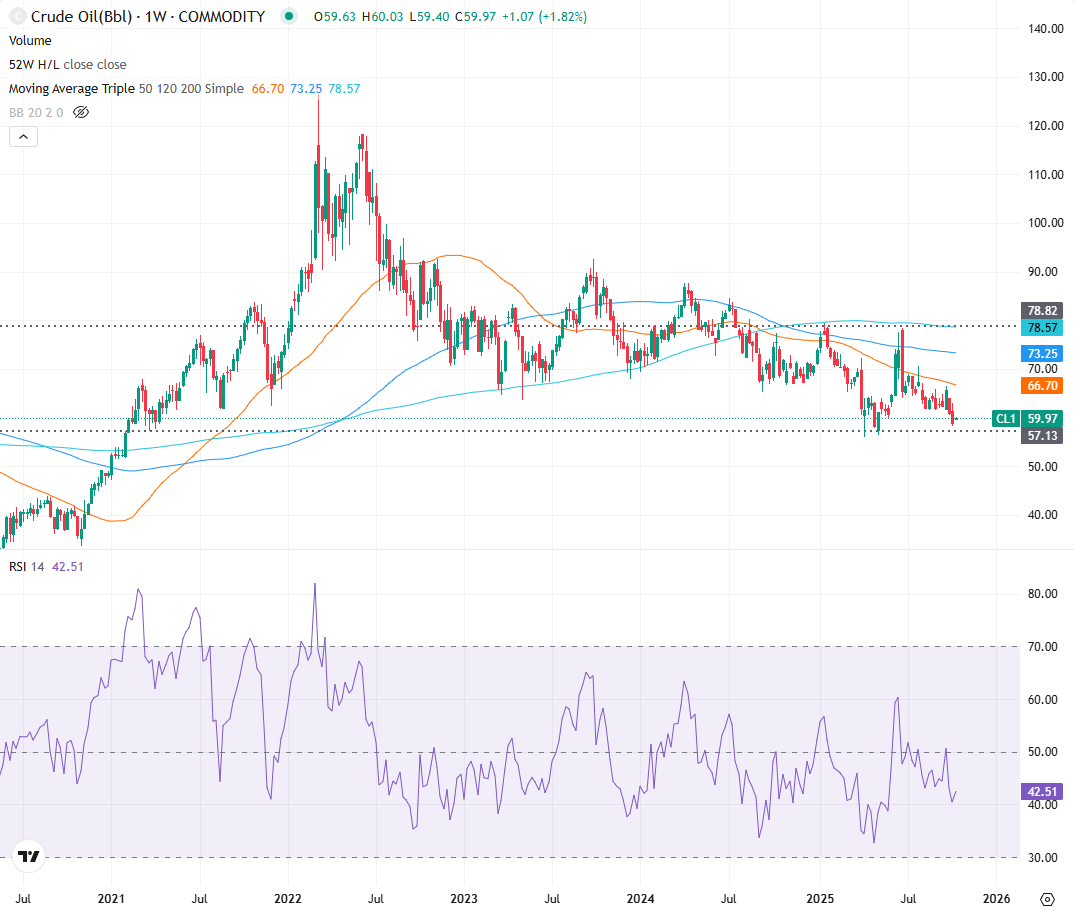Click the 78.57 light-blue MA price label

coord(1041,328)
